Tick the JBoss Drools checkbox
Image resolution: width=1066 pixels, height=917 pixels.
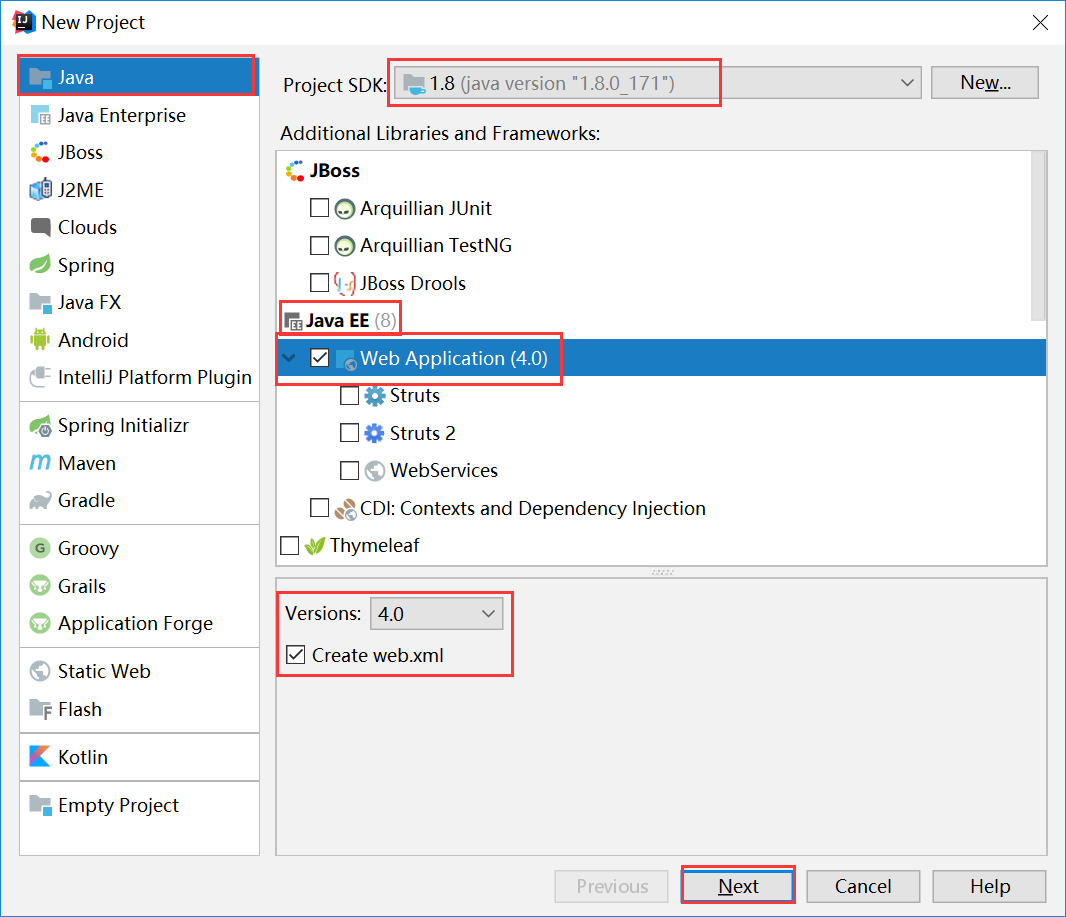[319, 282]
